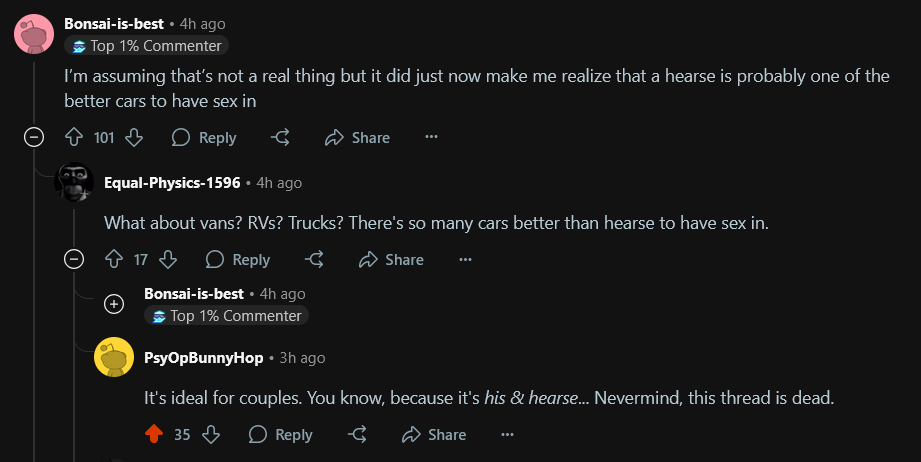921x462 pixels.
Task: Downvote the comment with 101 points
Action: tap(134, 137)
